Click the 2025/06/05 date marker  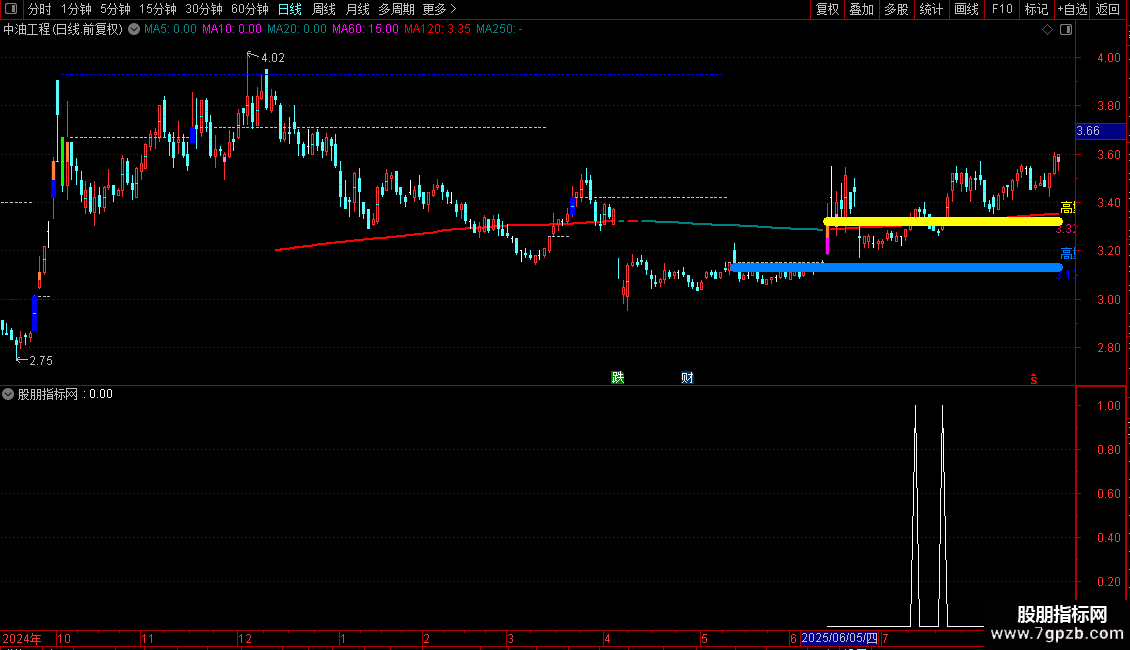[840, 638]
